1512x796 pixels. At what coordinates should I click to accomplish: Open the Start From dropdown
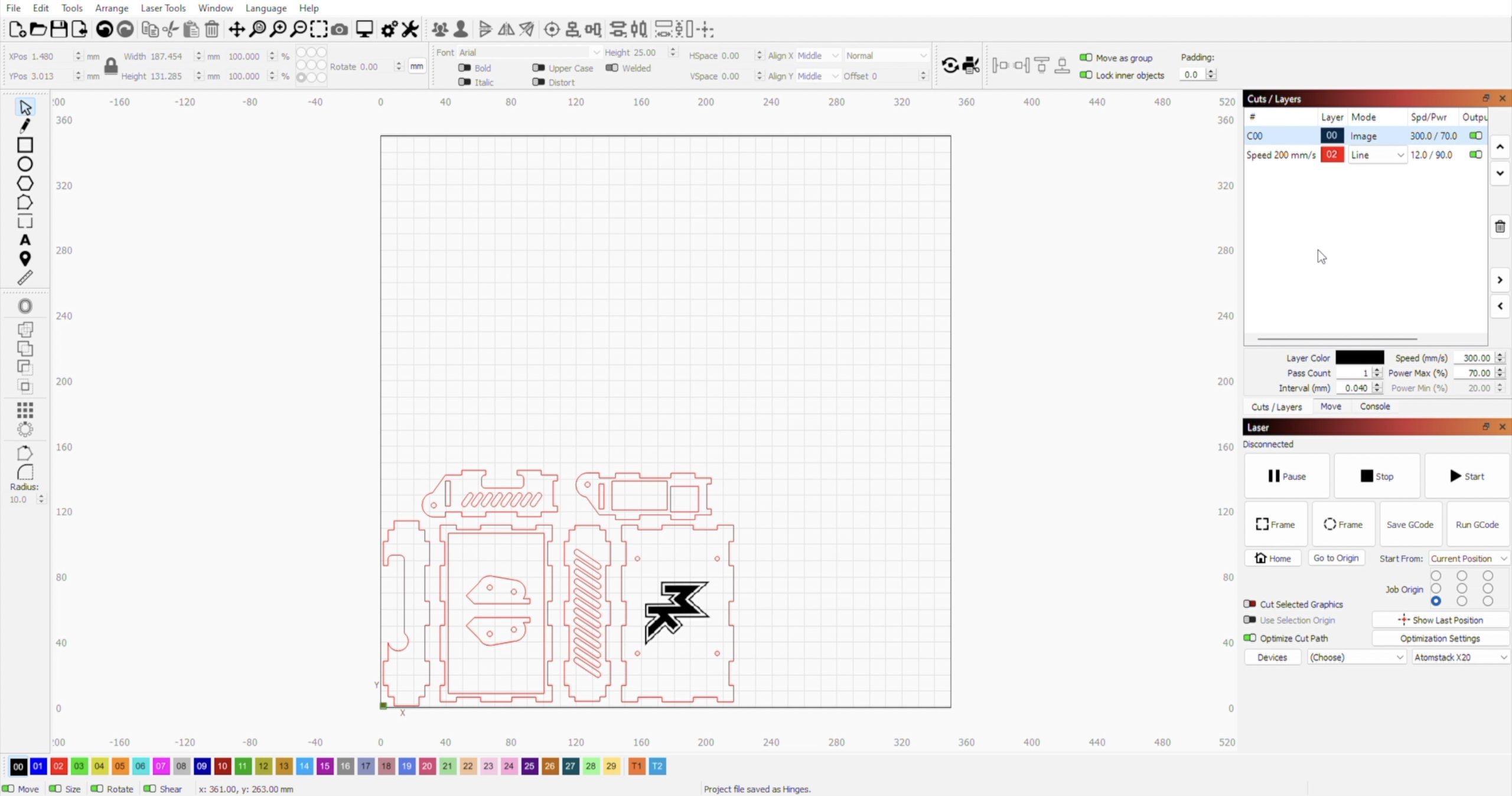click(1468, 559)
